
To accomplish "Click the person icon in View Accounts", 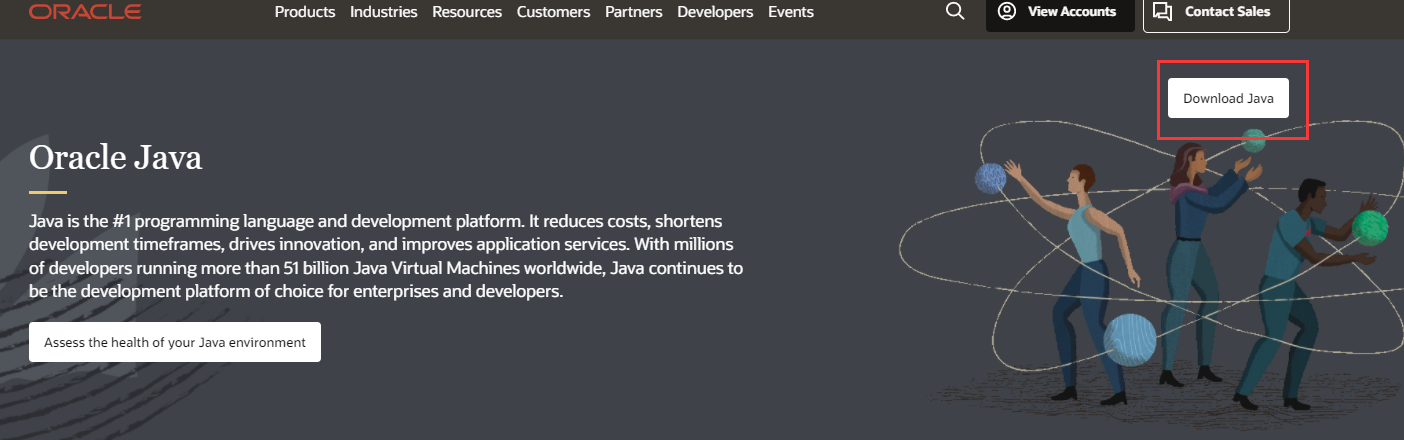I will point(1007,12).
